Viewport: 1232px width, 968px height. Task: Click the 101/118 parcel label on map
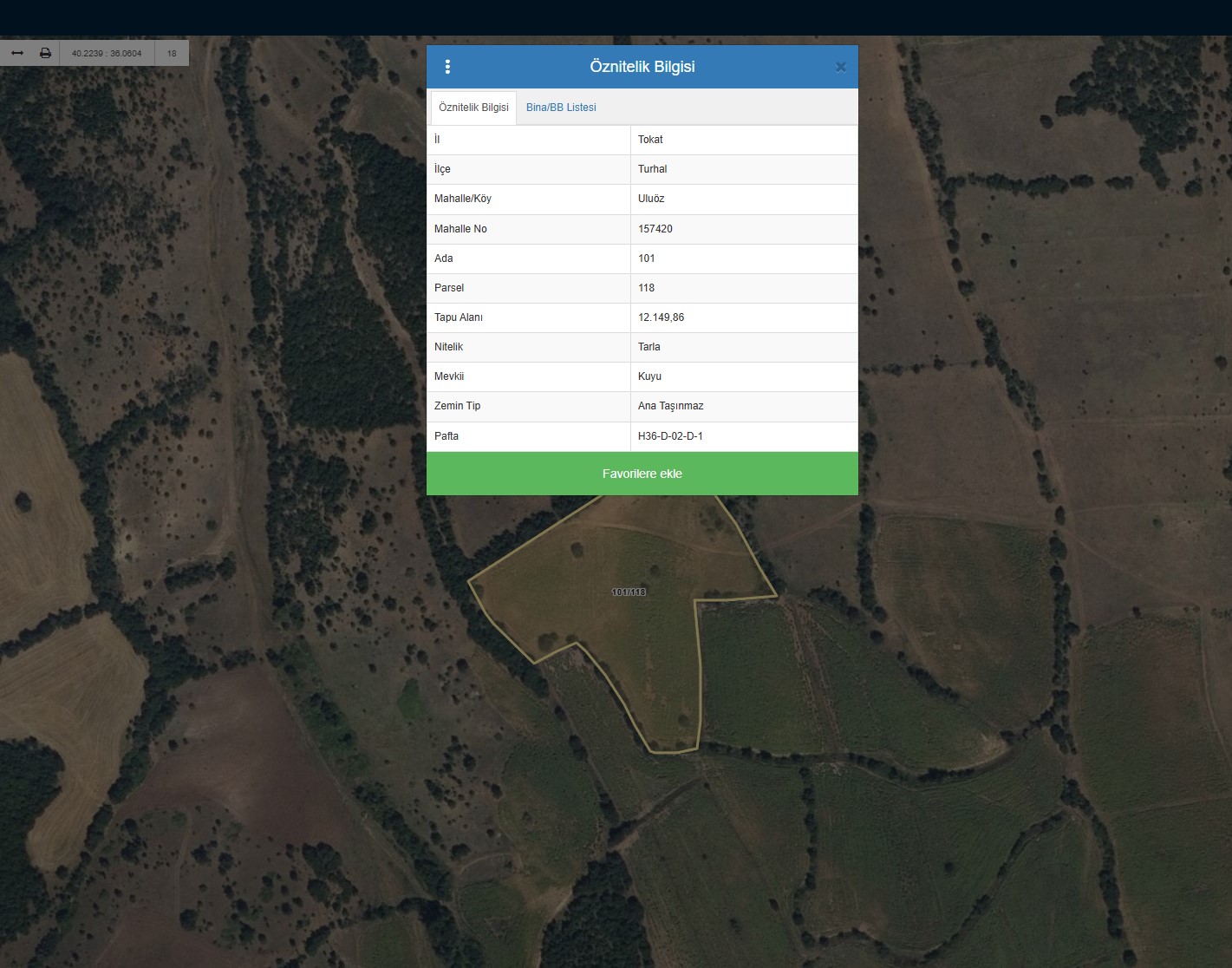(629, 592)
